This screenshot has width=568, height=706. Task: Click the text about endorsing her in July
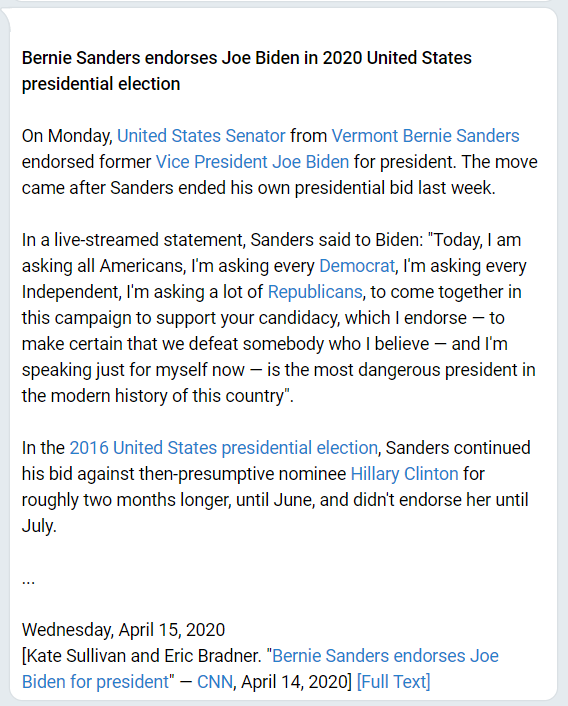275,513
